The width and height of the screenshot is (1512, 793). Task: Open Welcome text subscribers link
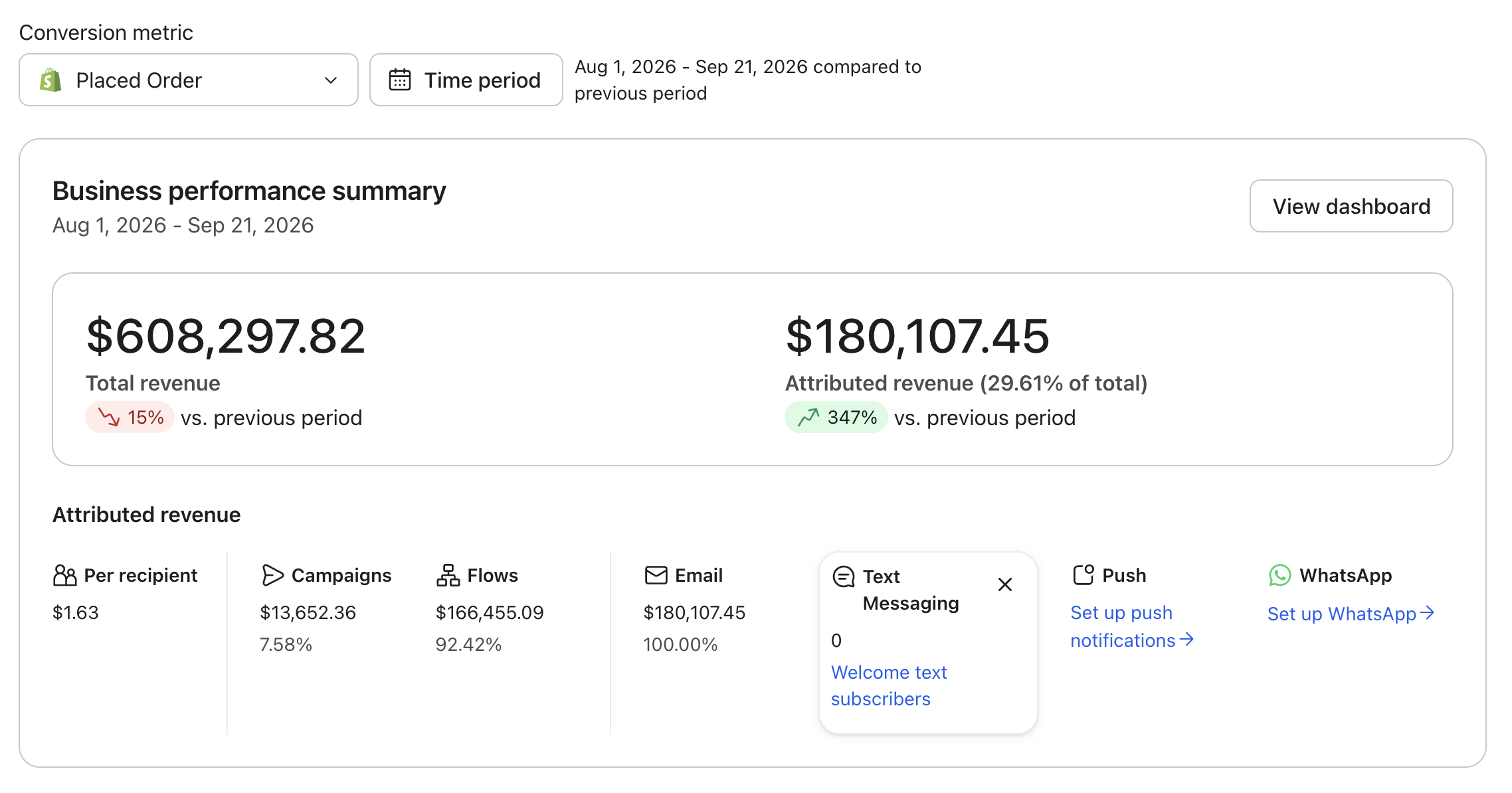click(889, 685)
